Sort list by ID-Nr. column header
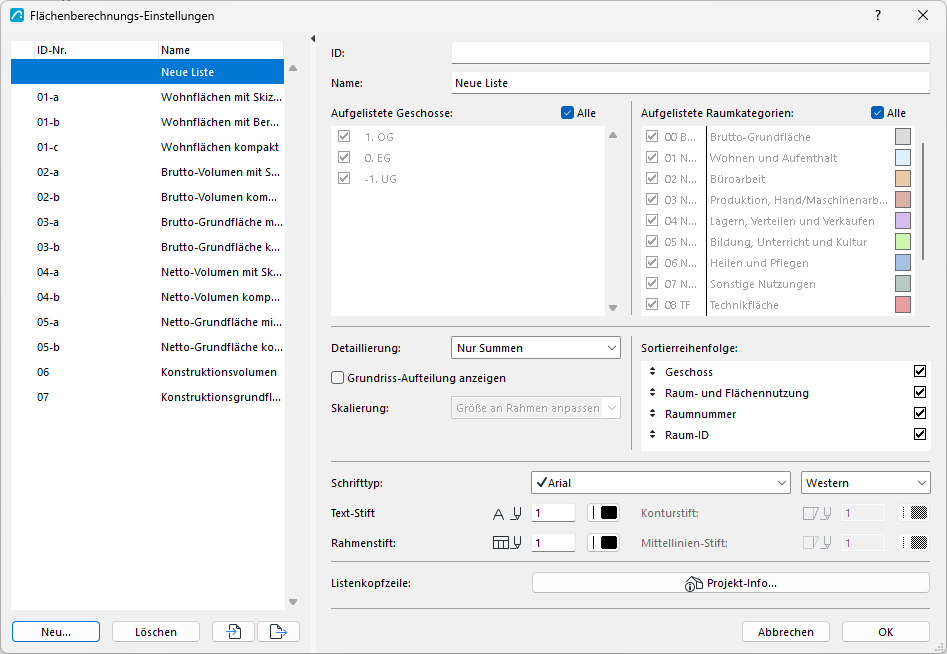The image size is (947, 654). 95,50
